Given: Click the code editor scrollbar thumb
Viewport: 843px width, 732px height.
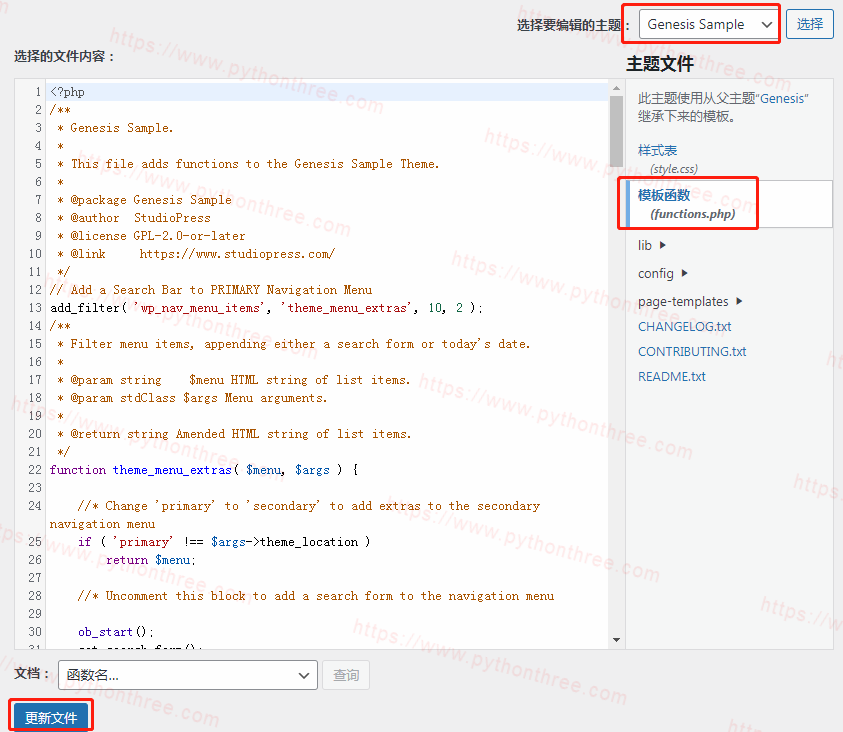Looking at the screenshot, I should pos(616,132).
